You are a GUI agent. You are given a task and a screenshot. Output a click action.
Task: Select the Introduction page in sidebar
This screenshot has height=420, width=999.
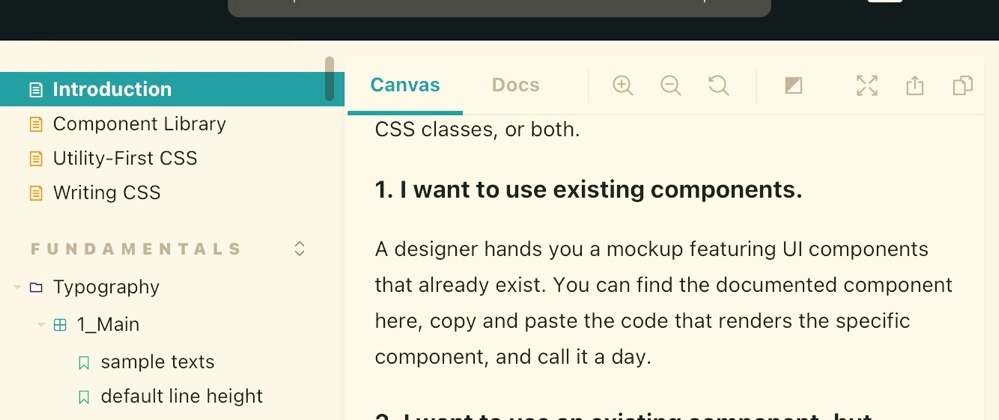pos(112,89)
